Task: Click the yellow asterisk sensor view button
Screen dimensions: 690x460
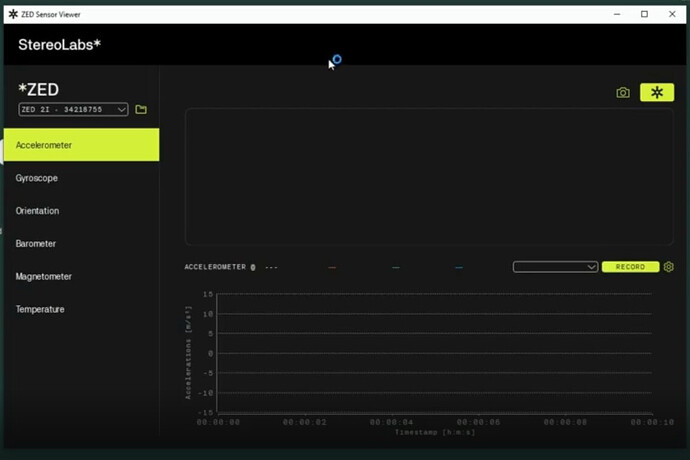Action: coord(657,93)
